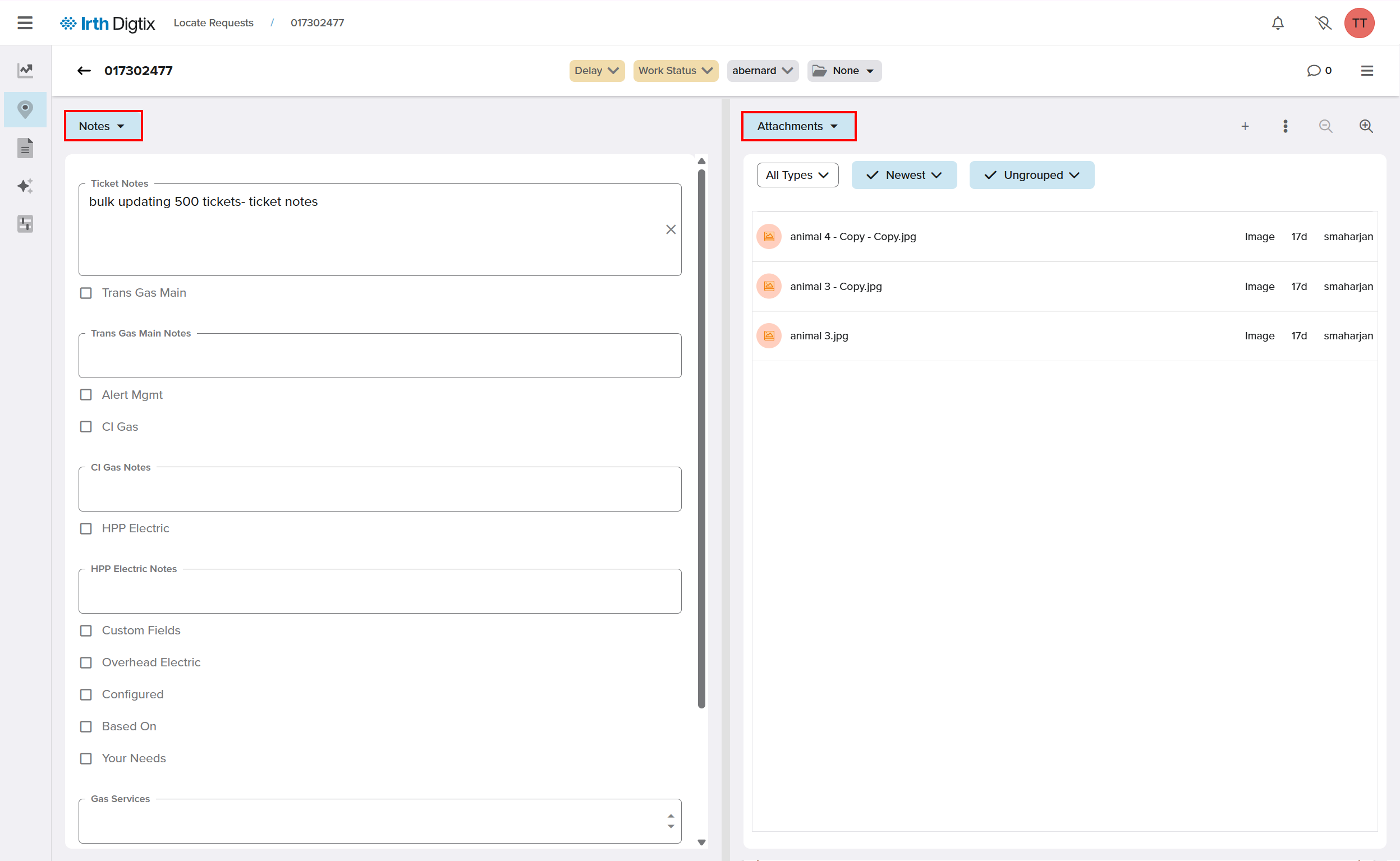Image resolution: width=1400 pixels, height=861 pixels.
Task: Check the Trans Gas Main checkbox
Action: pyautogui.click(x=86, y=293)
